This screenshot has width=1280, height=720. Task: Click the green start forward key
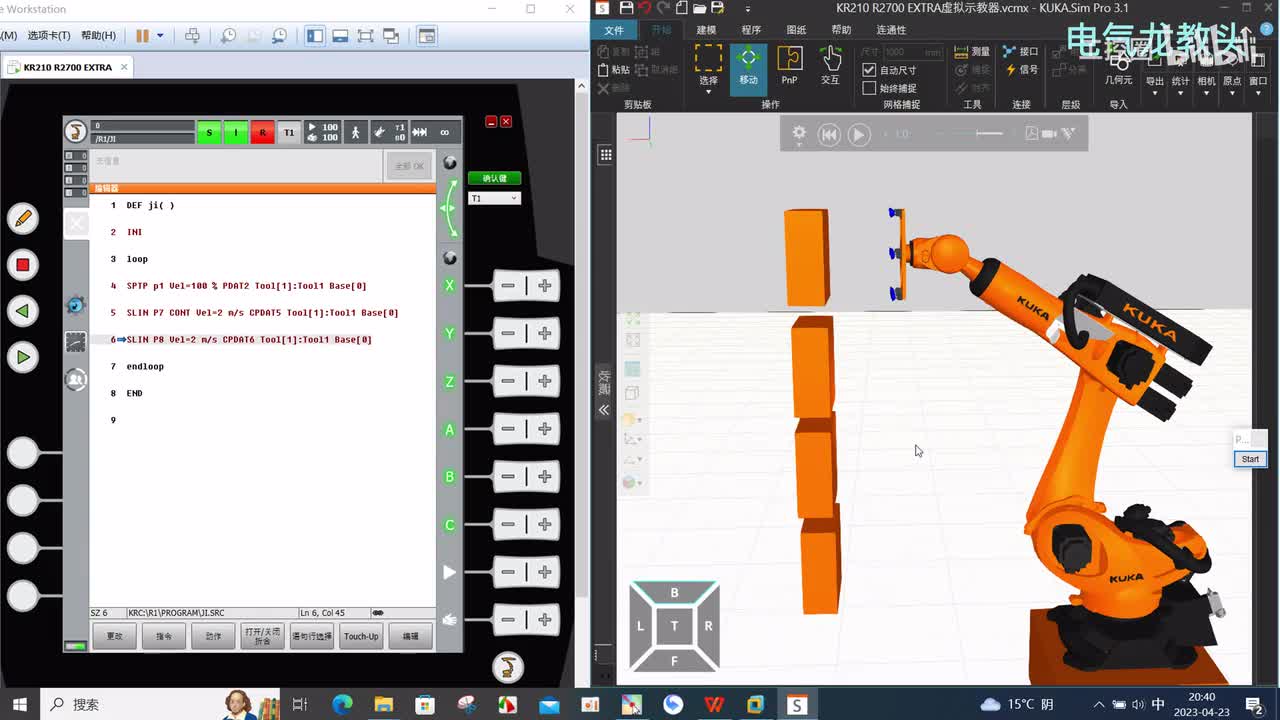click(22, 357)
